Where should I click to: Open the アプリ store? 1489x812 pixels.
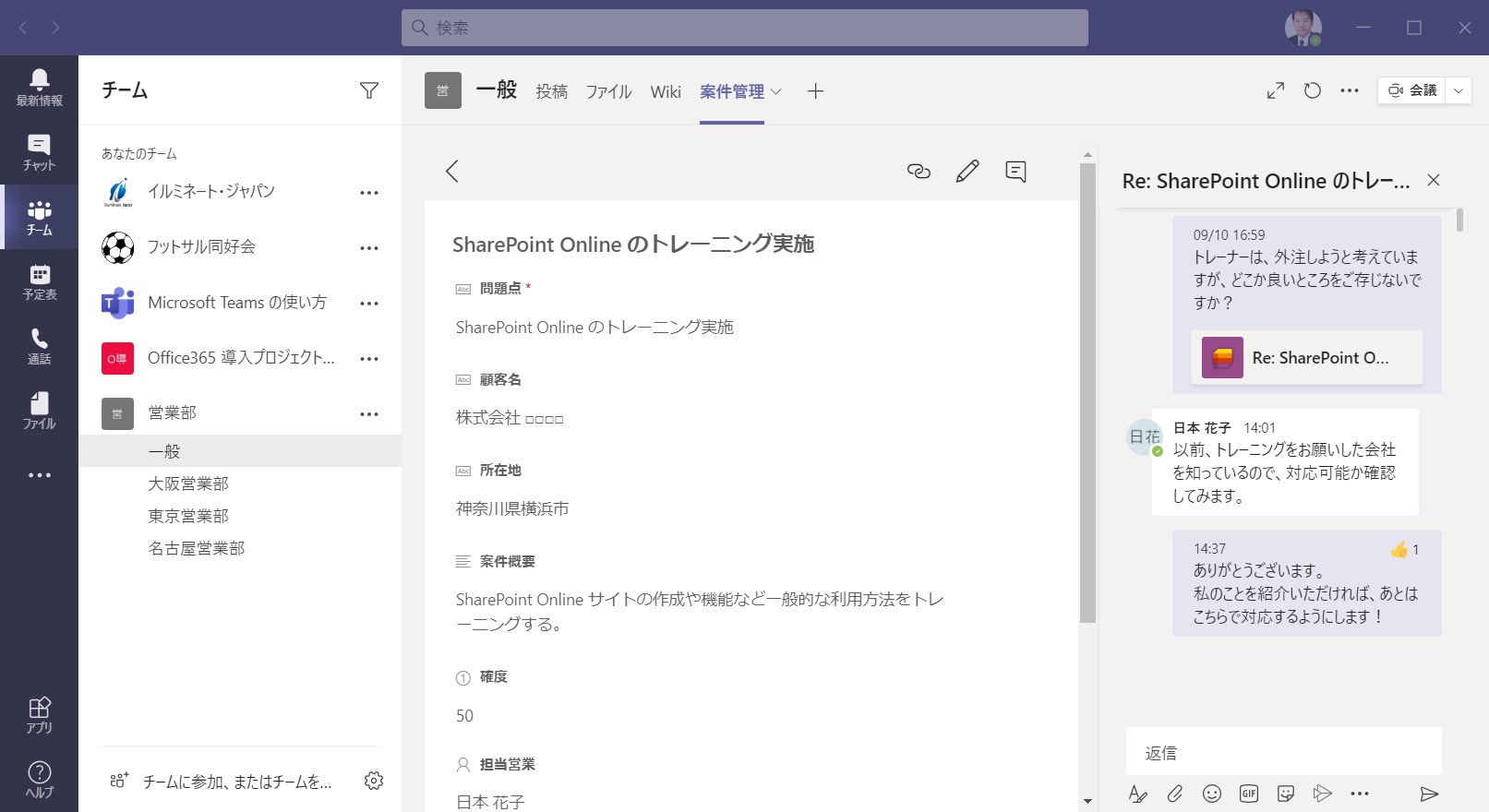pyautogui.click(x=39, y=715)
